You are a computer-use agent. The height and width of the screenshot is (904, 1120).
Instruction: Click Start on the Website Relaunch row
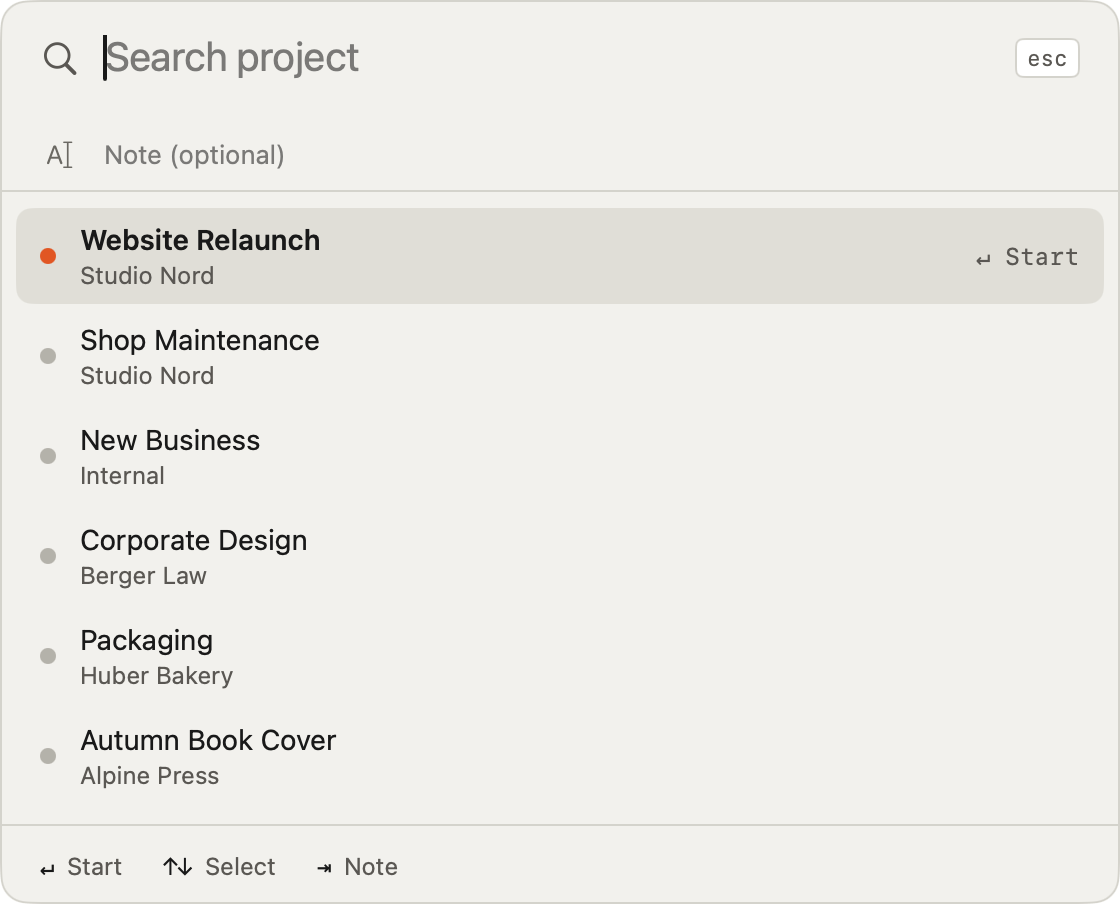1027,257
